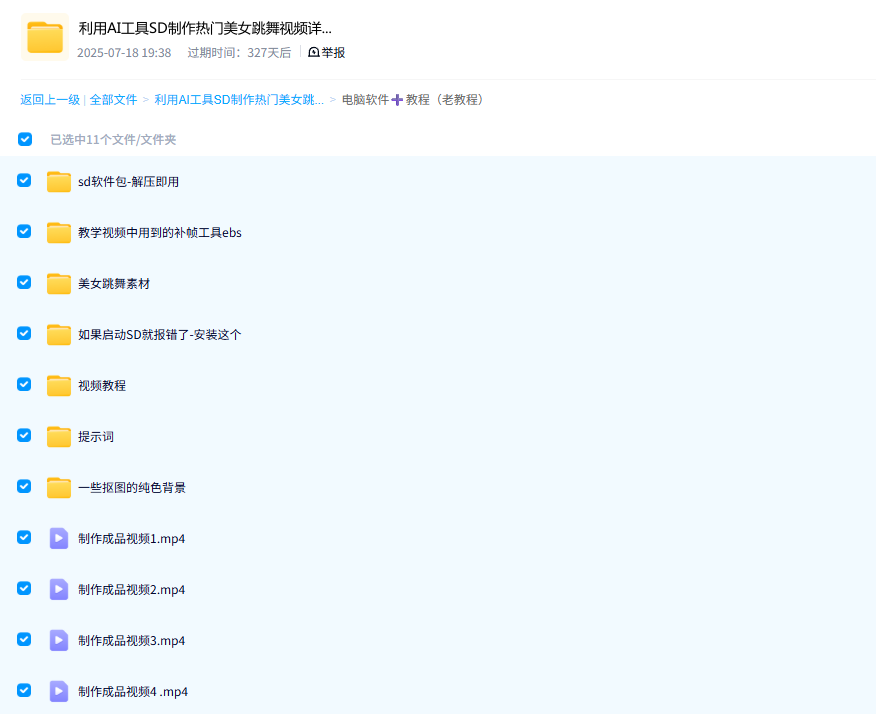Open file name 制作成品视频3.mp4

pyautogui.click(x=132, y=640)
